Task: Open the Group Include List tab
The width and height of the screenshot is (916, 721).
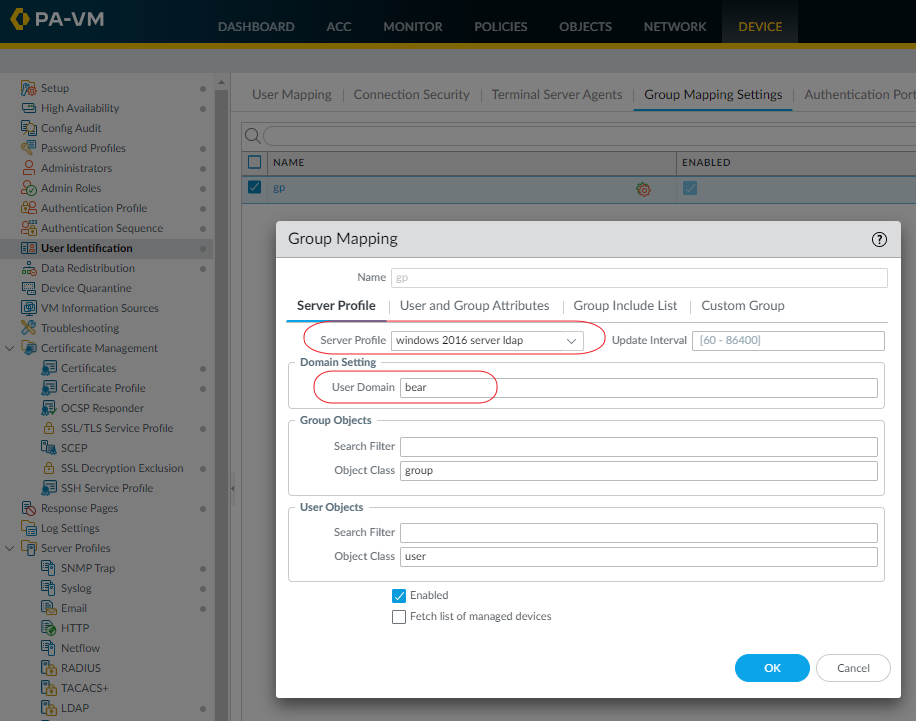Action: point(625,306)
